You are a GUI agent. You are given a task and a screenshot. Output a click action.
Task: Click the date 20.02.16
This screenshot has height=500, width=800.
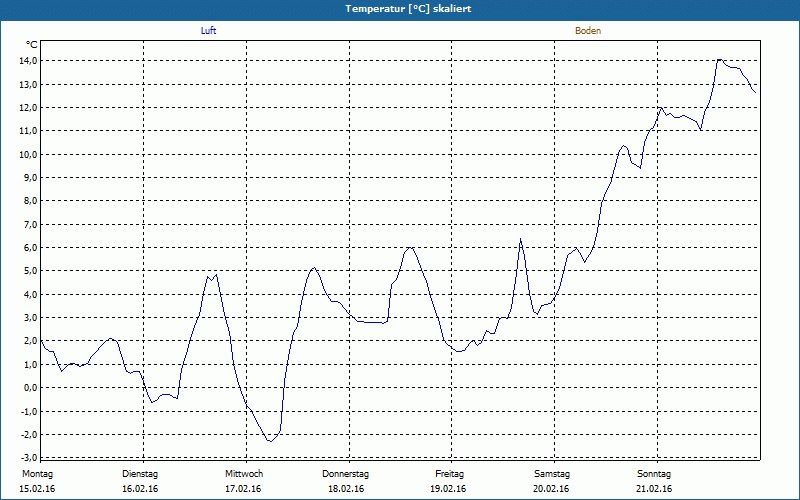pos(551,489)
